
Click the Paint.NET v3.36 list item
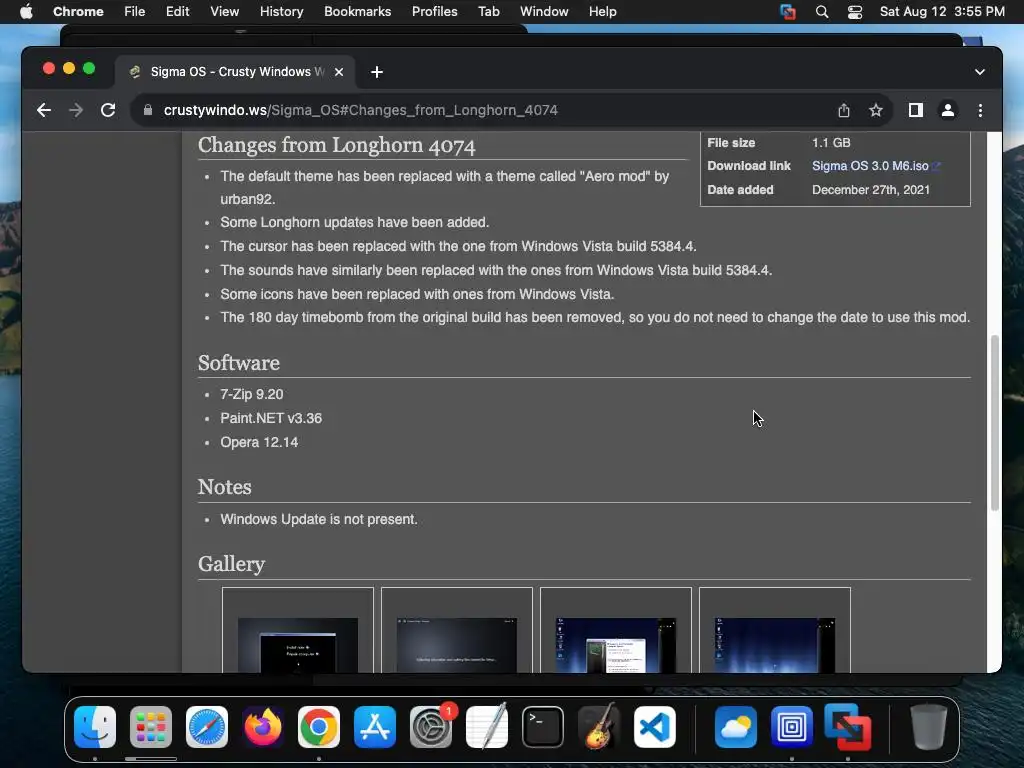[271, 418]
